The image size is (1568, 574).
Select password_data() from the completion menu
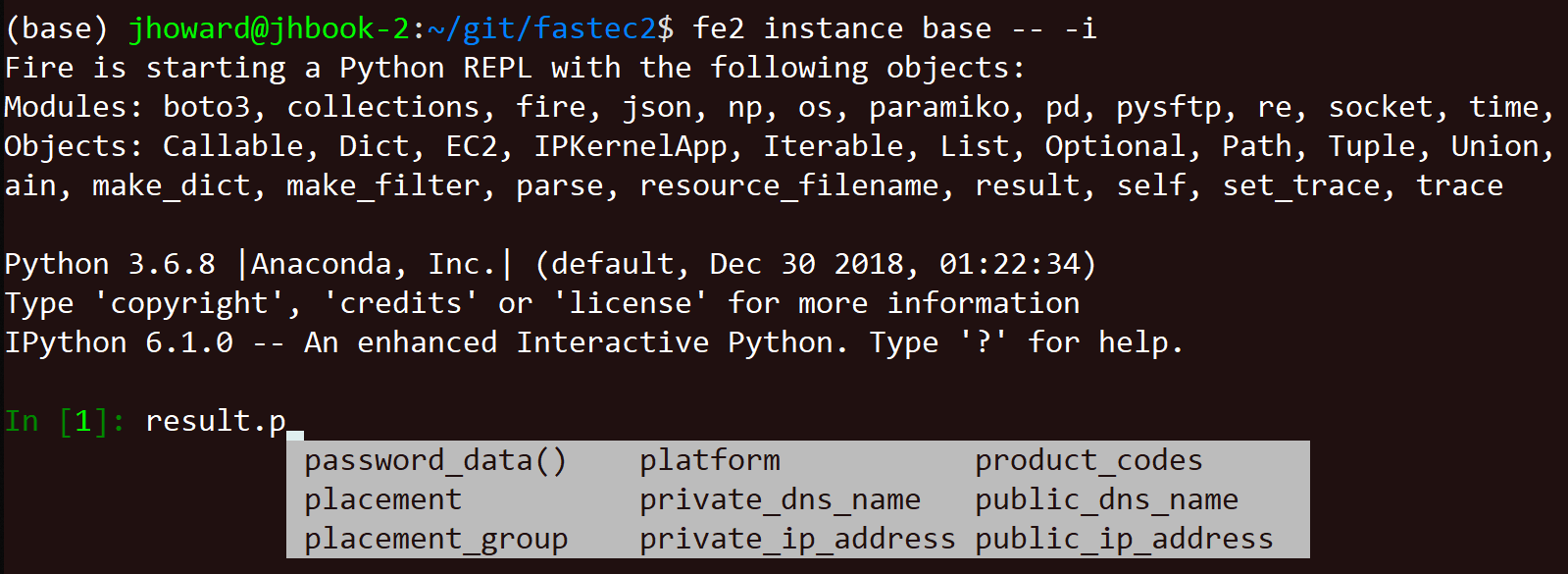click(435, 460)
